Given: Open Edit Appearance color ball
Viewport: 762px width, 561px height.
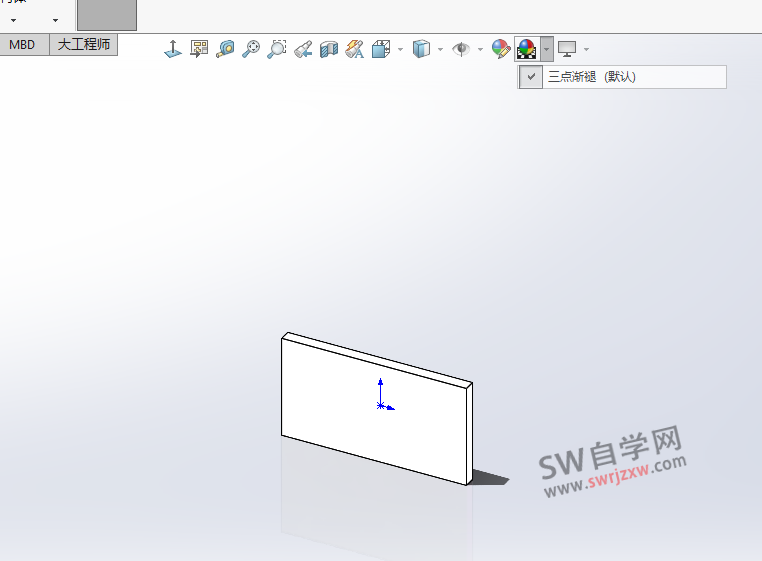Looking at the screenshot, I should tap(501, 49).
